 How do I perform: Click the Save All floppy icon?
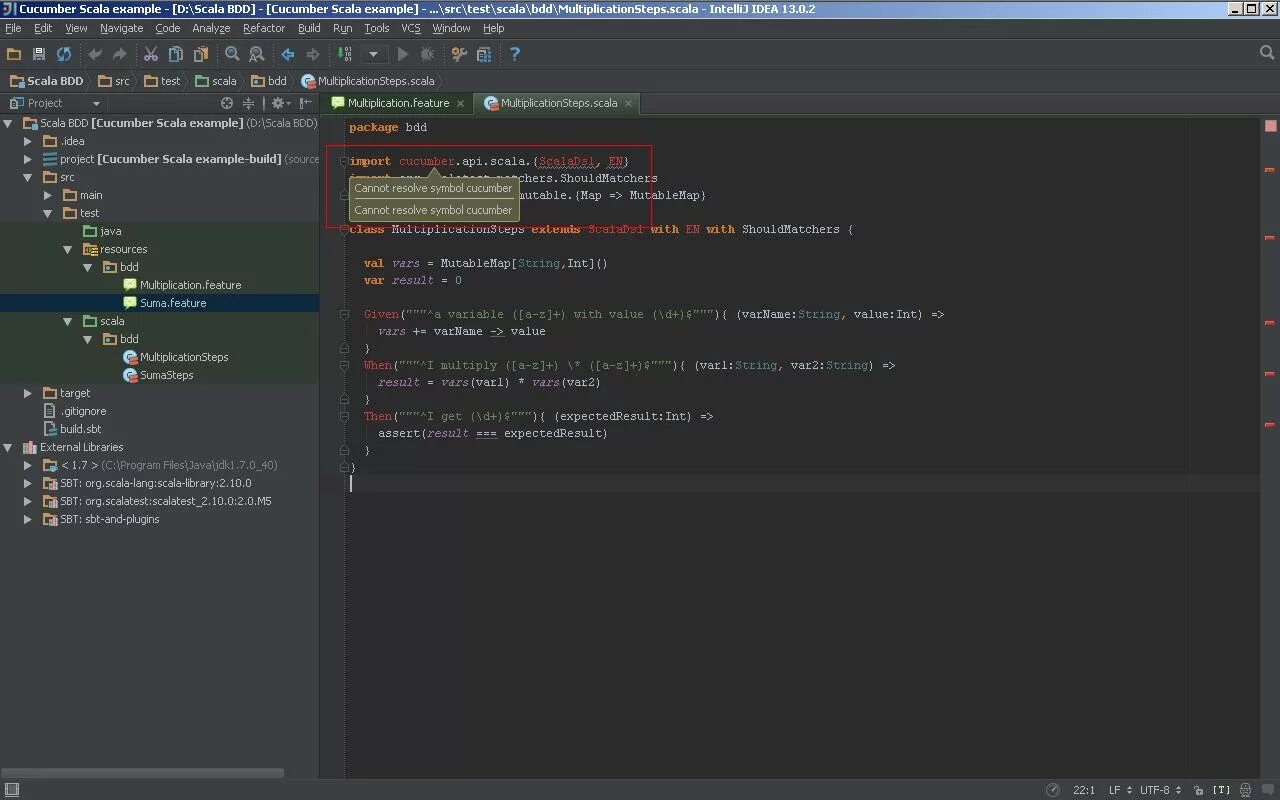[39, 54]
